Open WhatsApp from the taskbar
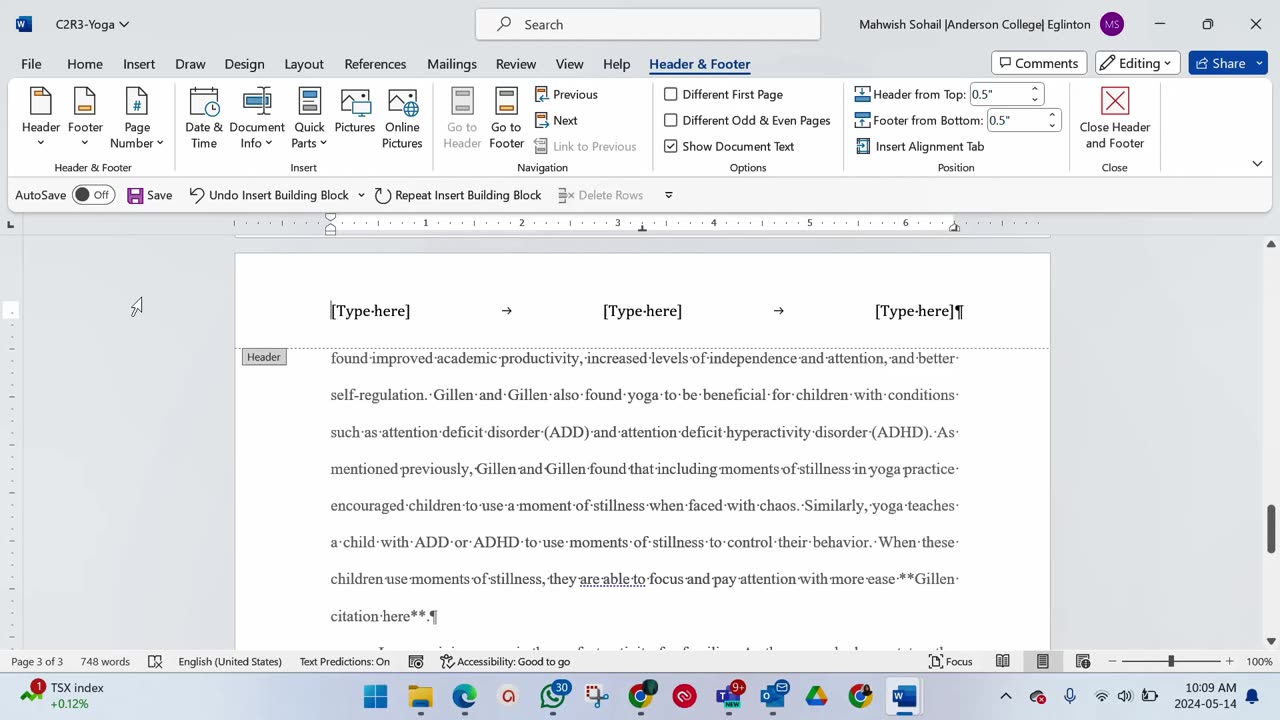The width and height of the screenshot is (1280, 720). coord(553,696)
